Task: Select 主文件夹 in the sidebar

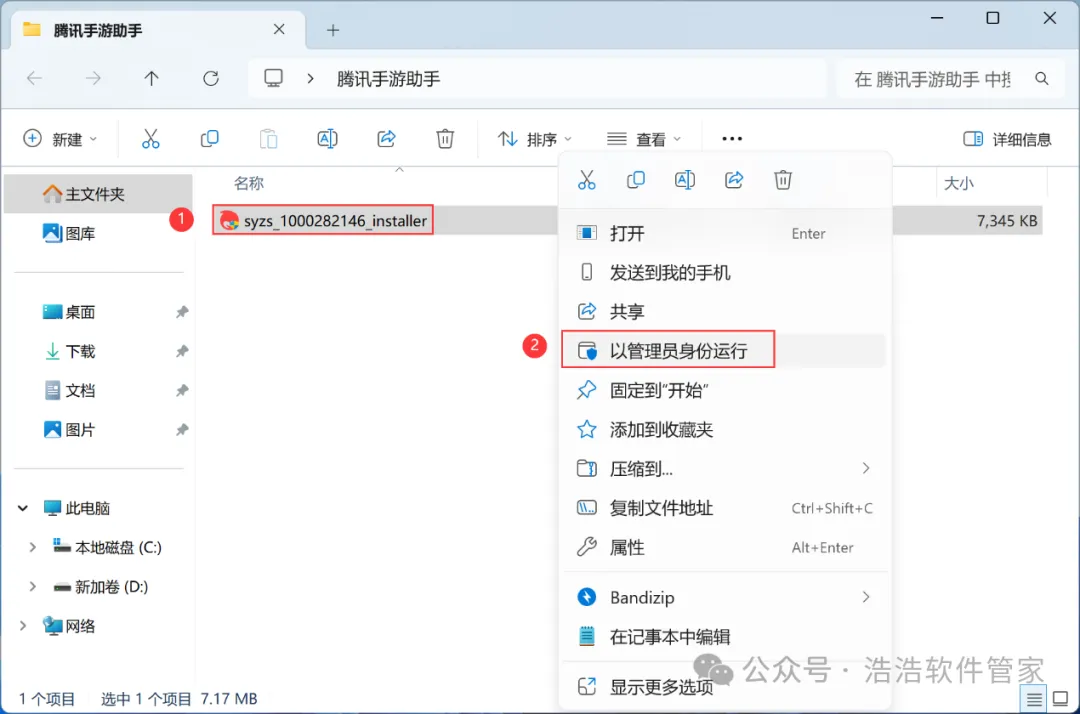Action: (98, 194)
